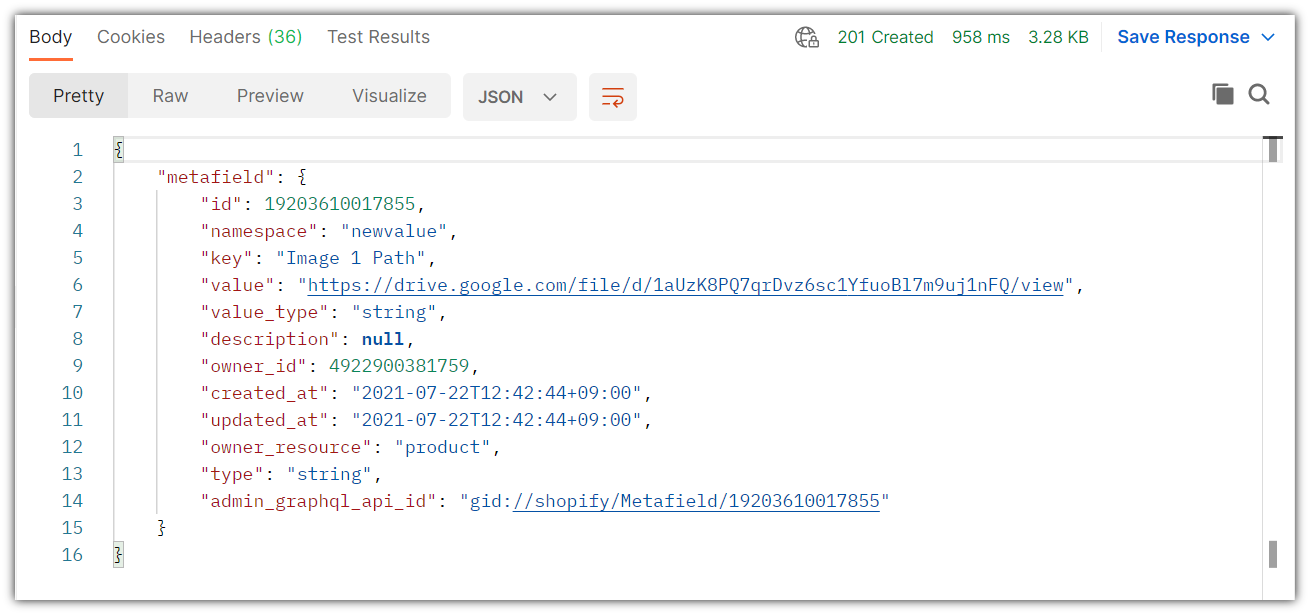Select the Visualize view mode
1310x615 pixels.
389,95
